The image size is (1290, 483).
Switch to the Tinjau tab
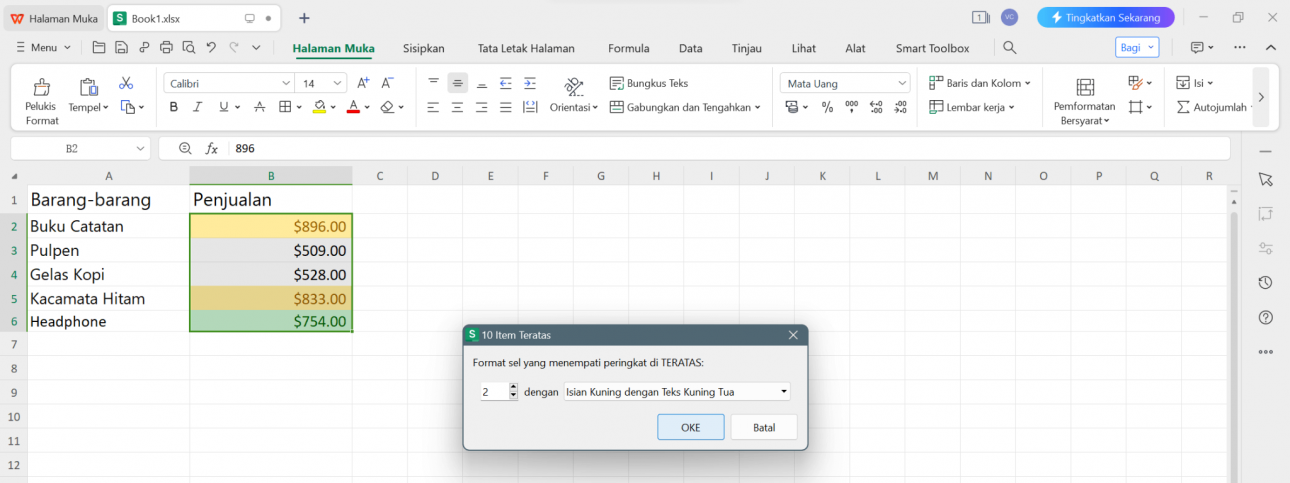tap(746, 48)
